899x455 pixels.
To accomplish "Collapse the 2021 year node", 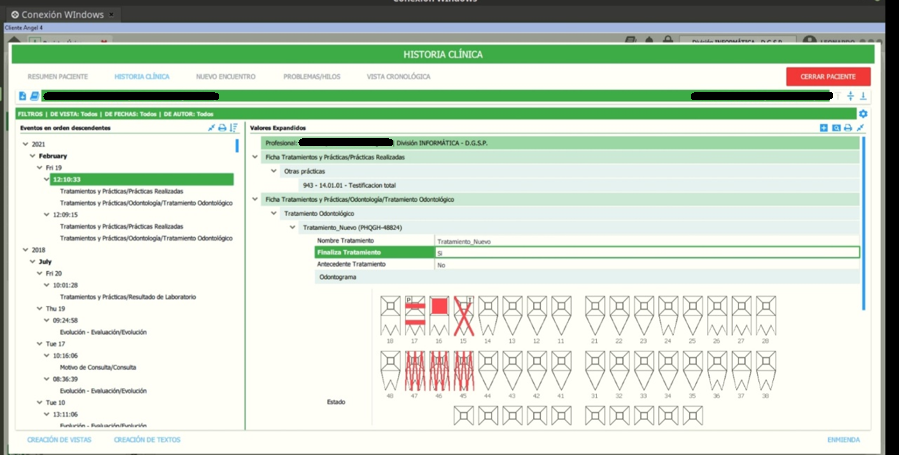I will tap(25, 144).
